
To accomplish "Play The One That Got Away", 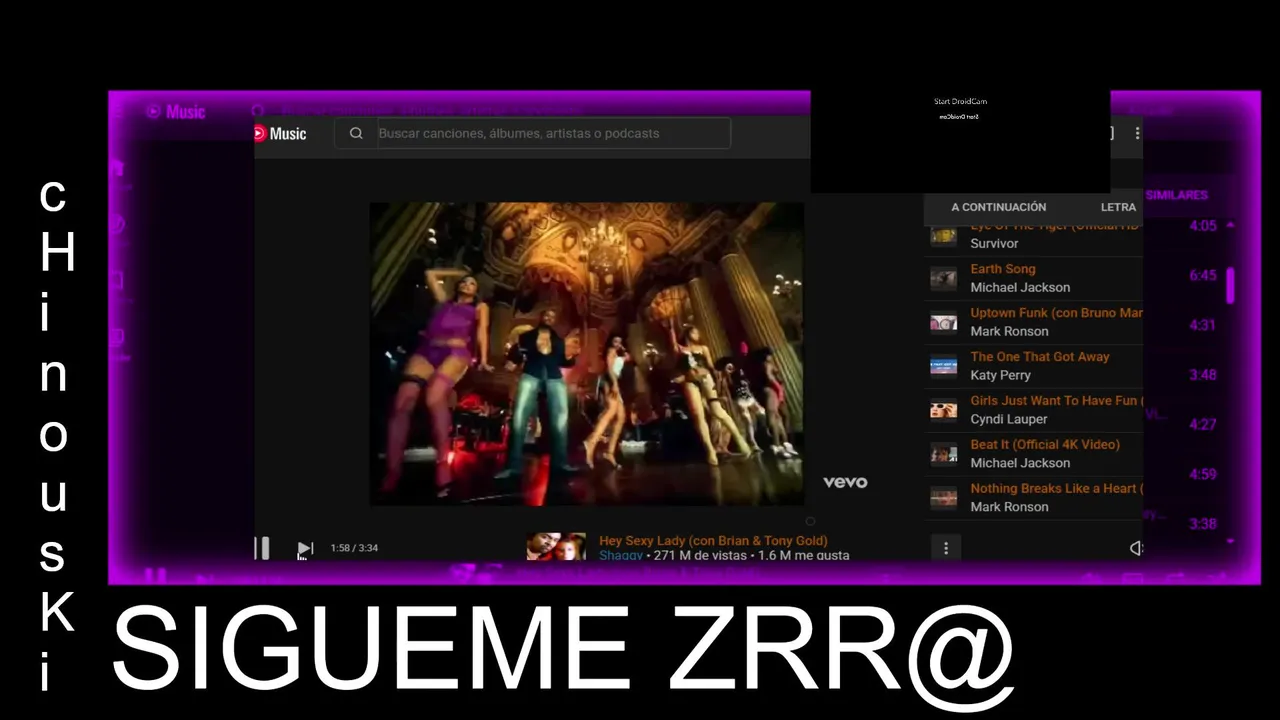I will 1040,357.
